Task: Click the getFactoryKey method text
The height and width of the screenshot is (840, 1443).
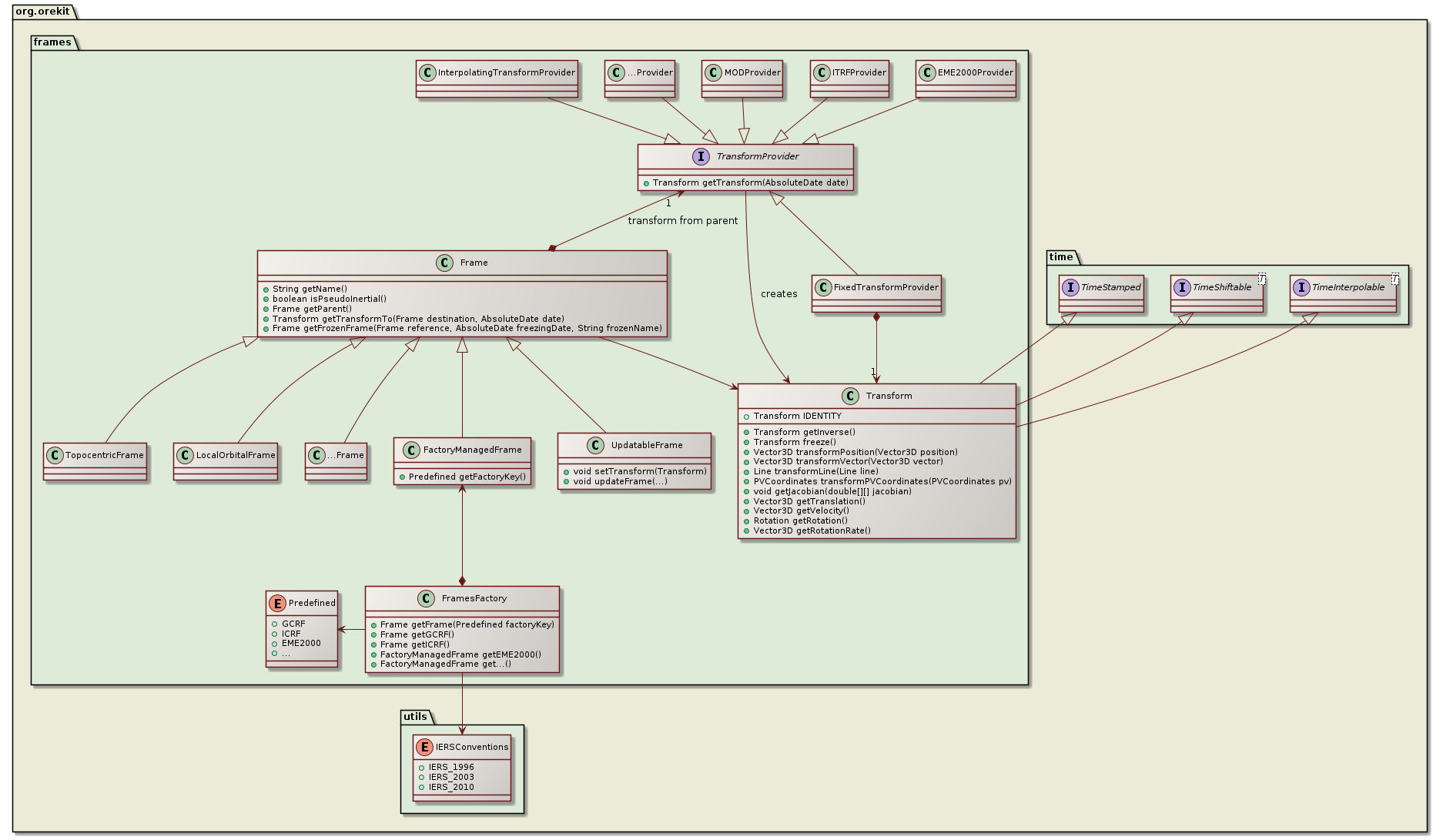Action: (x=467, y=477)
